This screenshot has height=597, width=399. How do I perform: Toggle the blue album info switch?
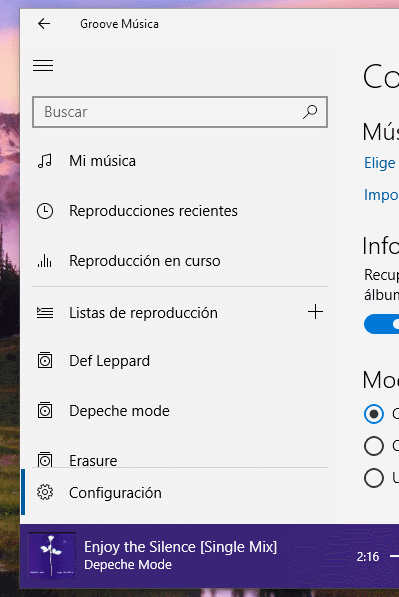click(x=381, y=324)
